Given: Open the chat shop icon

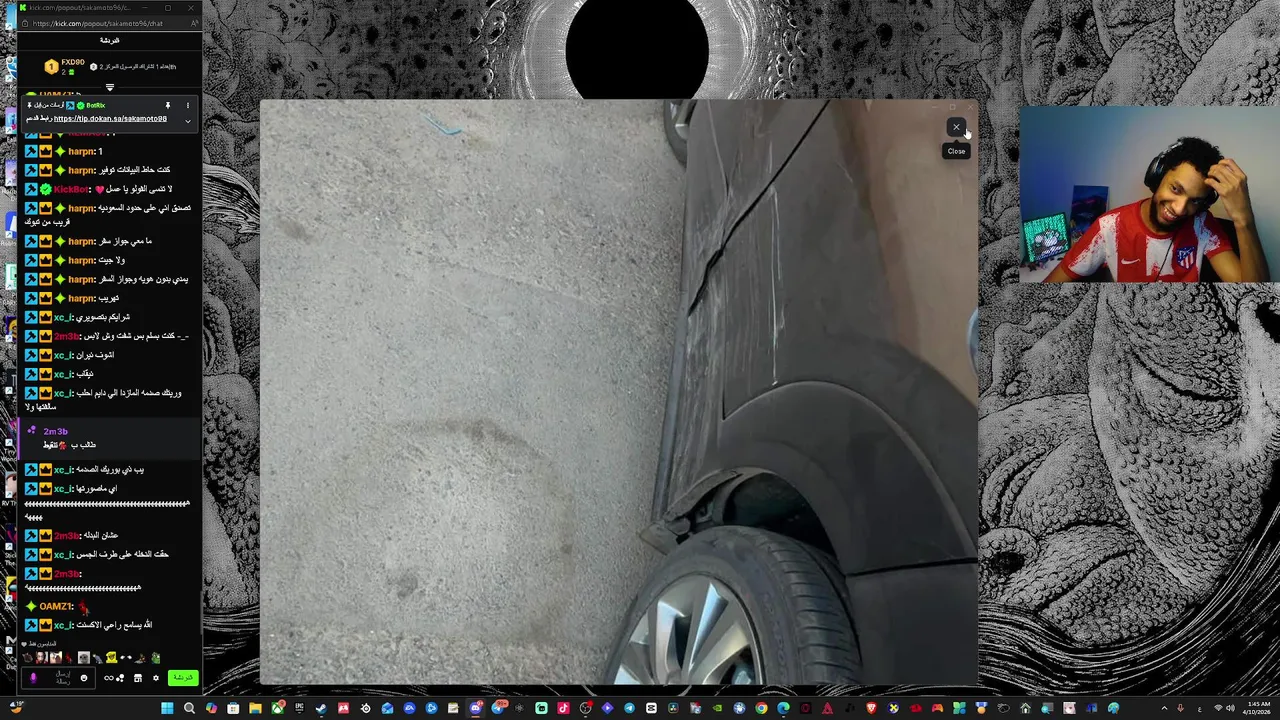Looking at the screenshot, I should tap(138, 678).
